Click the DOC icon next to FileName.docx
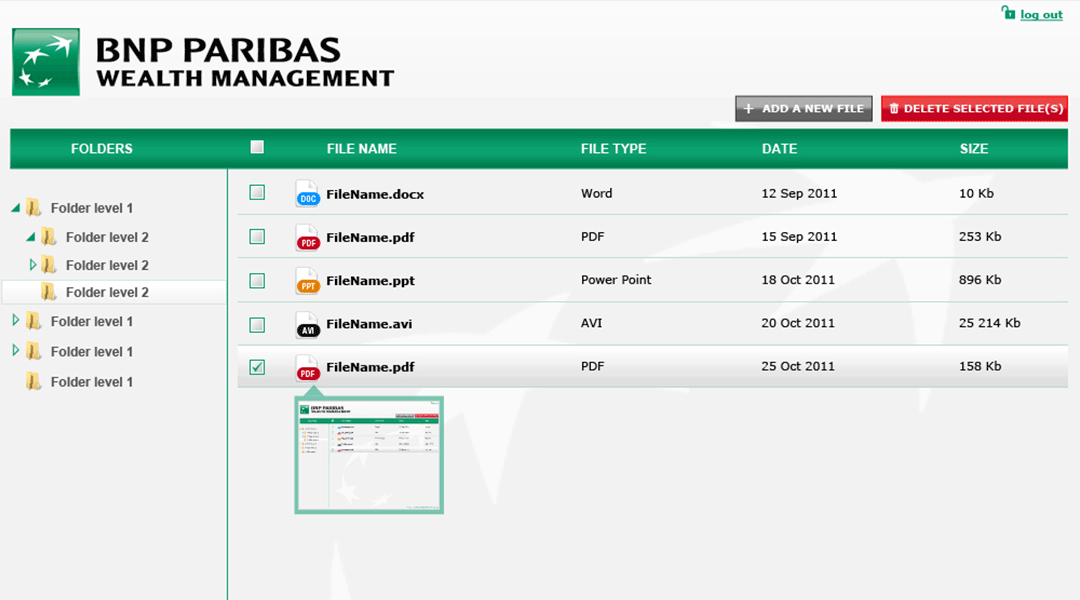This screenshot has width=1080, height=600. (308, 194)
